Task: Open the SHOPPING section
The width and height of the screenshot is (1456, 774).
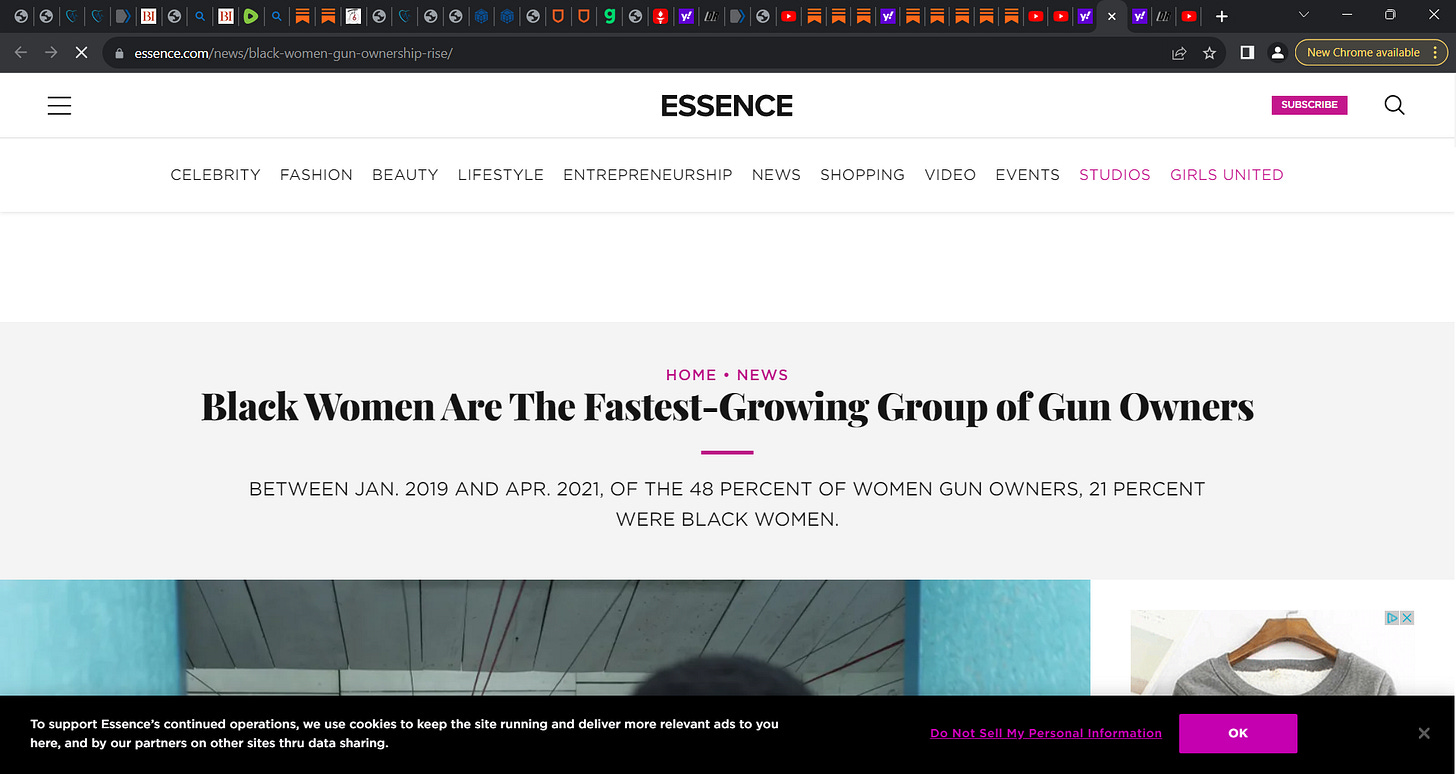Action: tap(862, 174)
